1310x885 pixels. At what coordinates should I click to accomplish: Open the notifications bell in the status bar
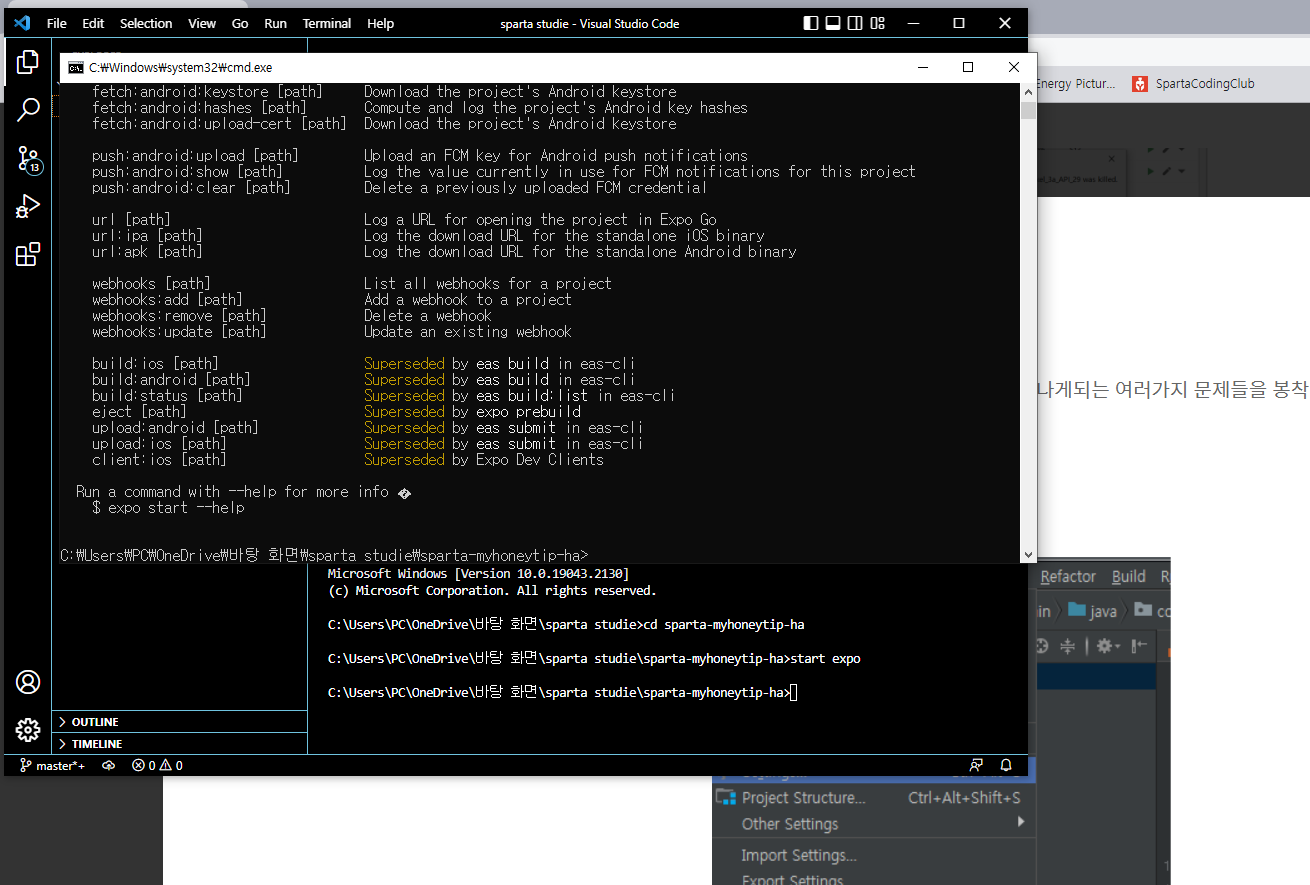pyautogui.click(x=1006, y=766)
